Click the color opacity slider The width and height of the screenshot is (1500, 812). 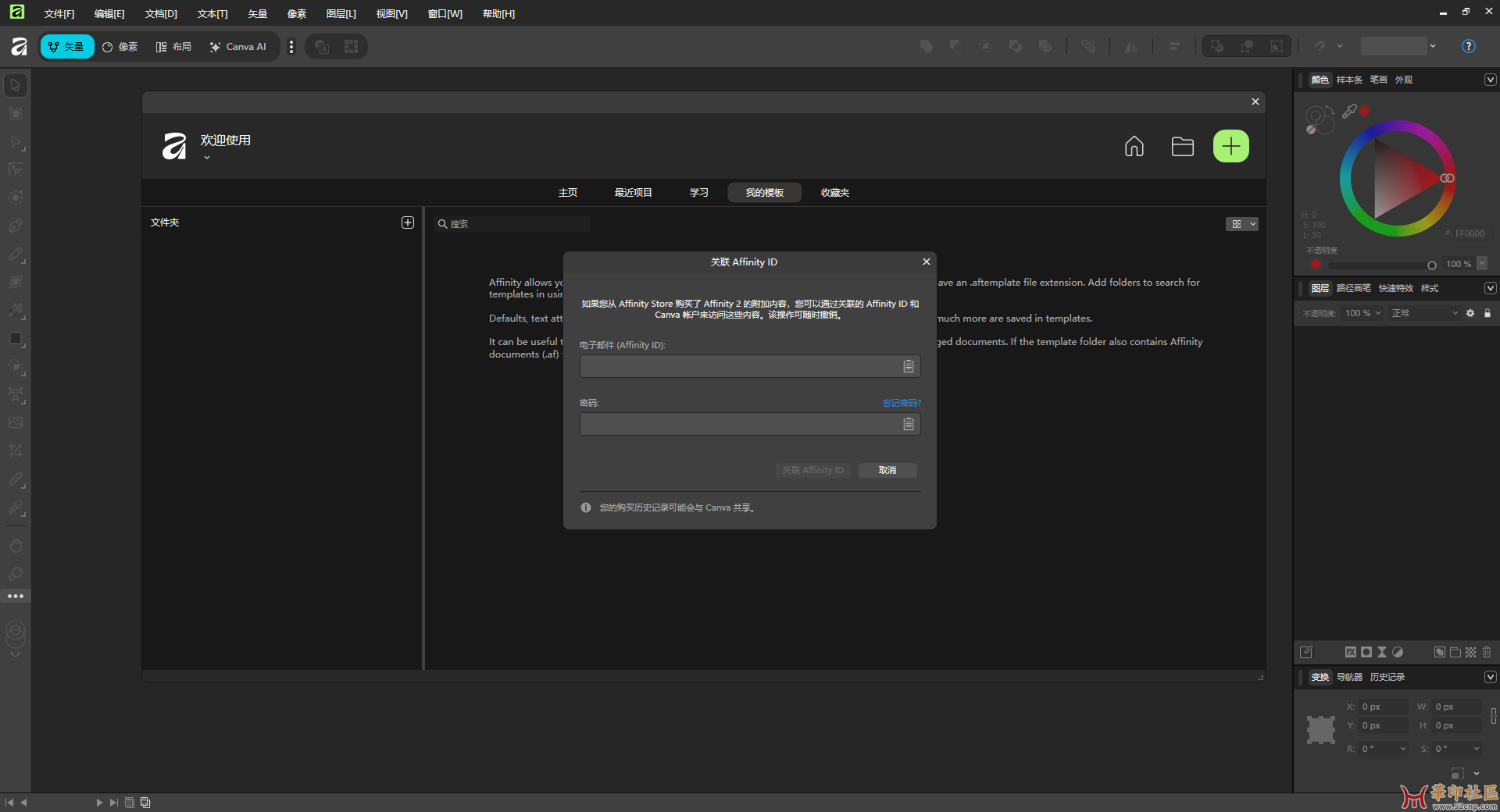(1379, 265)
